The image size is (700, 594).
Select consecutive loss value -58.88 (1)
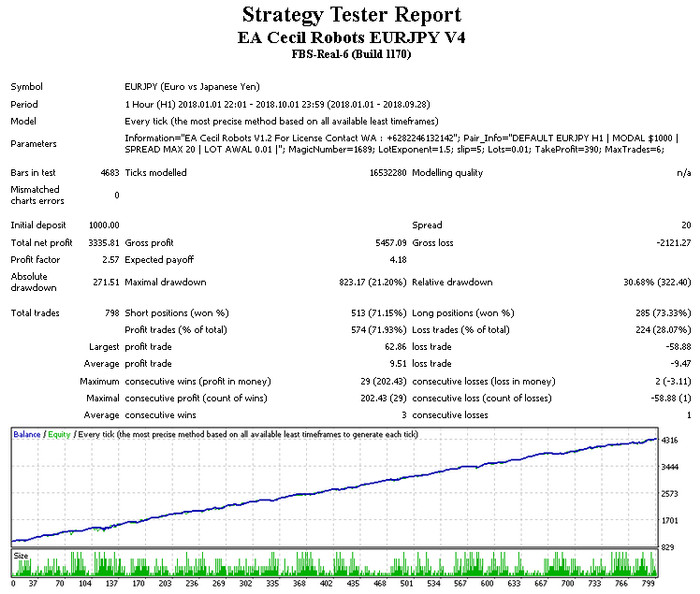click(x=671, y=398)
